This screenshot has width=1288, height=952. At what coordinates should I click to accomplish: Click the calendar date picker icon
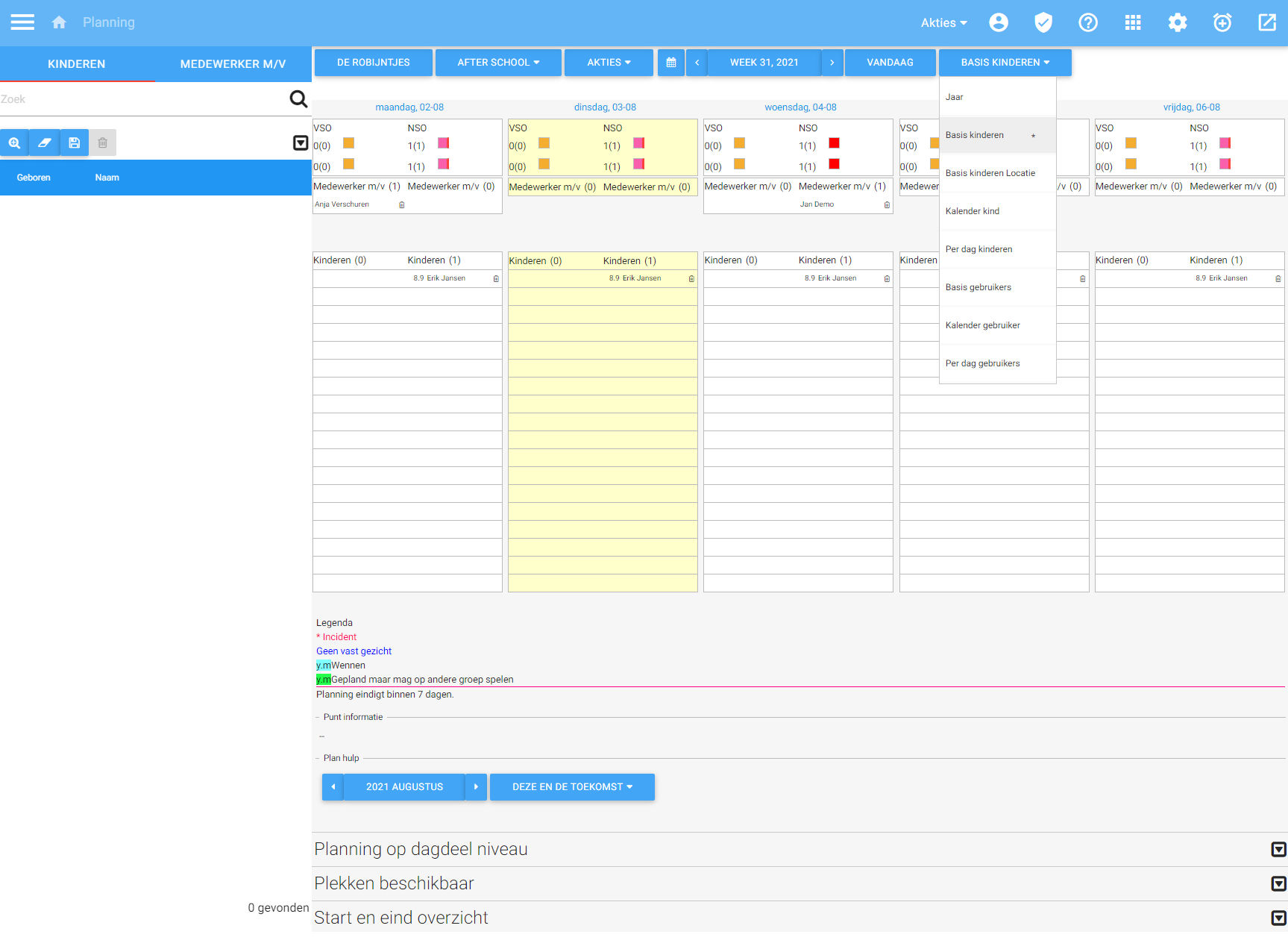click(670, 63)
